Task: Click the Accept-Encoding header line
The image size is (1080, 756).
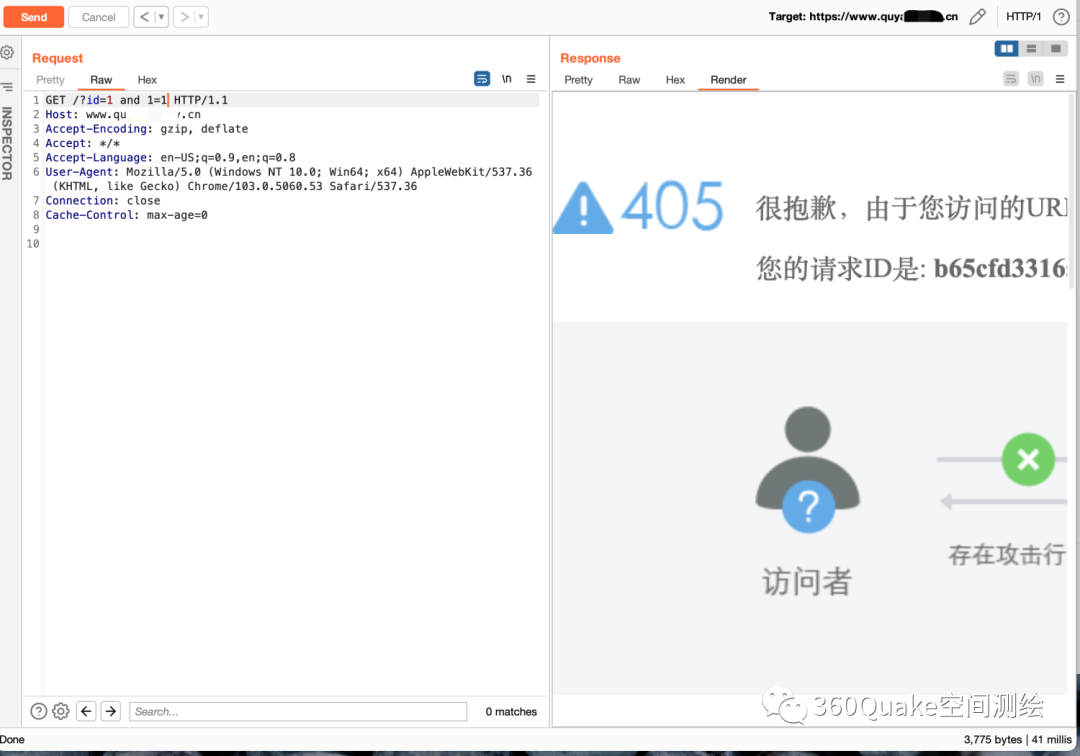Action: click(x=147, y=129)
